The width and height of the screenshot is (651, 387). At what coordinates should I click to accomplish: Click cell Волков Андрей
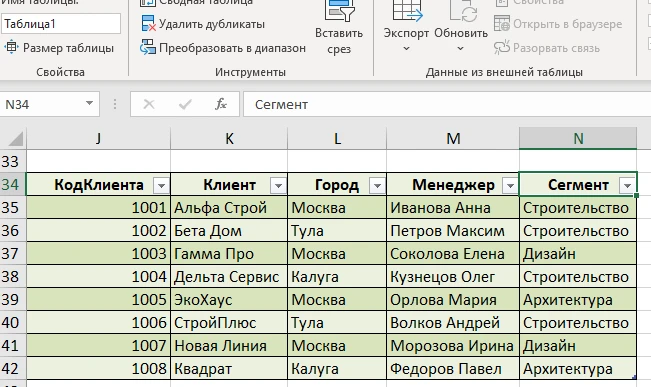(x=453, y=323)
